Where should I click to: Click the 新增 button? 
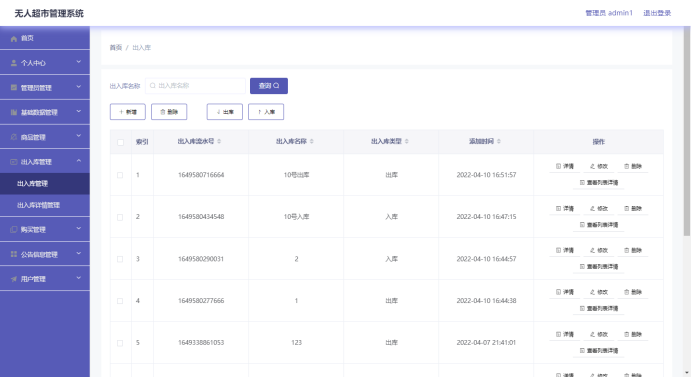(x=128, y=112)
